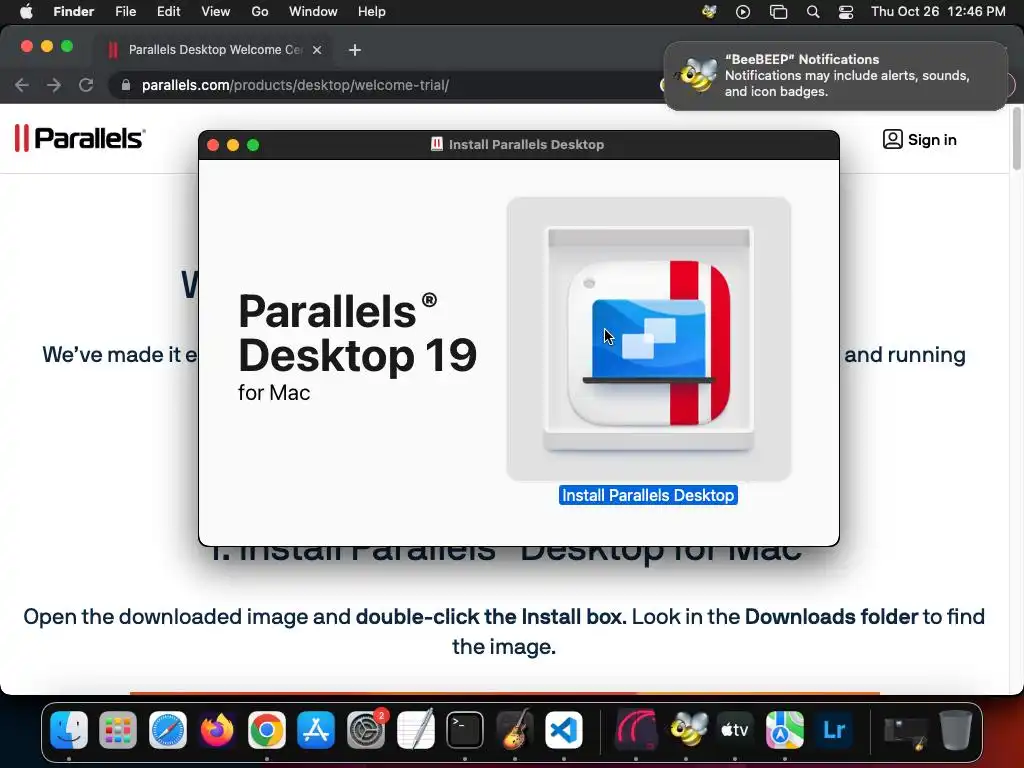Click the date and time in menu bar
This screenshot has height=768, width=1024.
(938, 12)
